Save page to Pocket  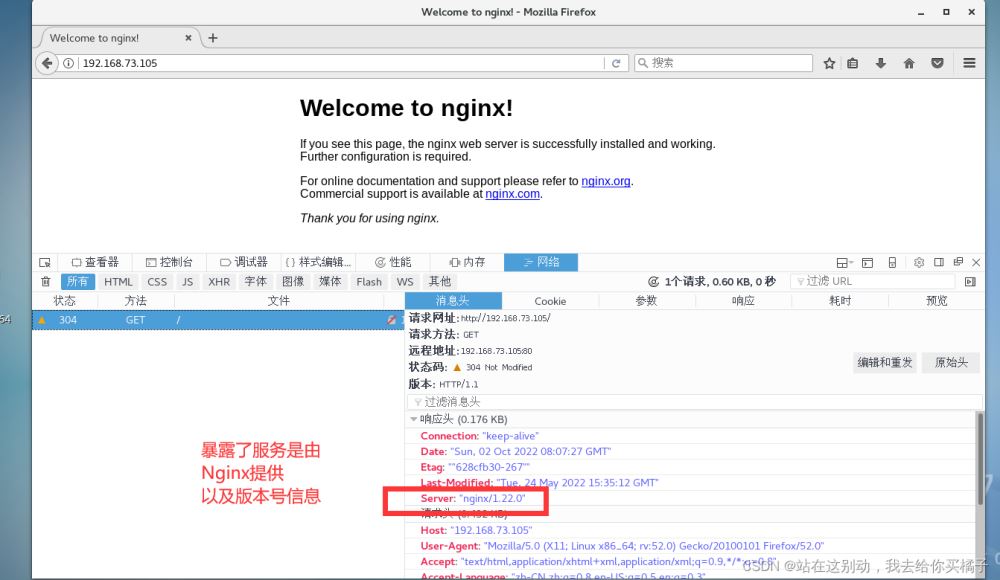[x=938, y=63]
